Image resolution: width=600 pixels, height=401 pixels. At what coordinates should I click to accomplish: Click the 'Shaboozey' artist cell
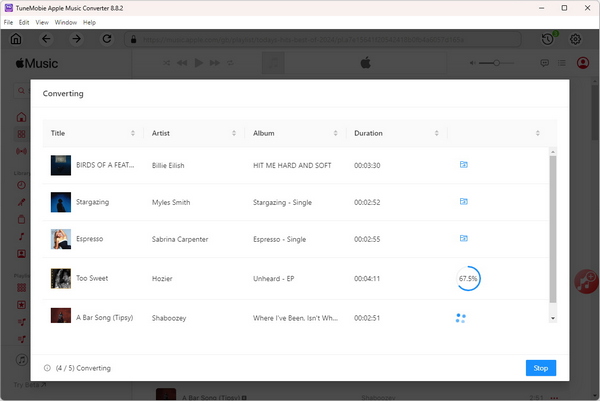(169, 318)
